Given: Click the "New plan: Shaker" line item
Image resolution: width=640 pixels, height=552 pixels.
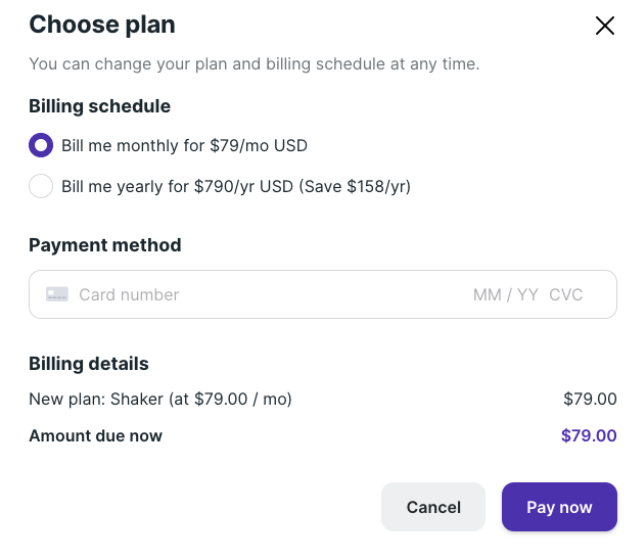Looking at the screenshot, I should 160,400.
